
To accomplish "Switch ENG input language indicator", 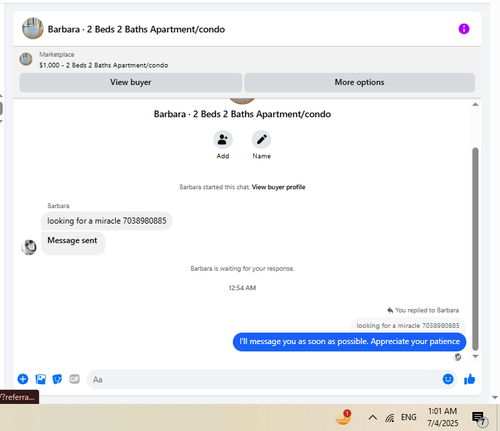I will (x=409, y=417).
